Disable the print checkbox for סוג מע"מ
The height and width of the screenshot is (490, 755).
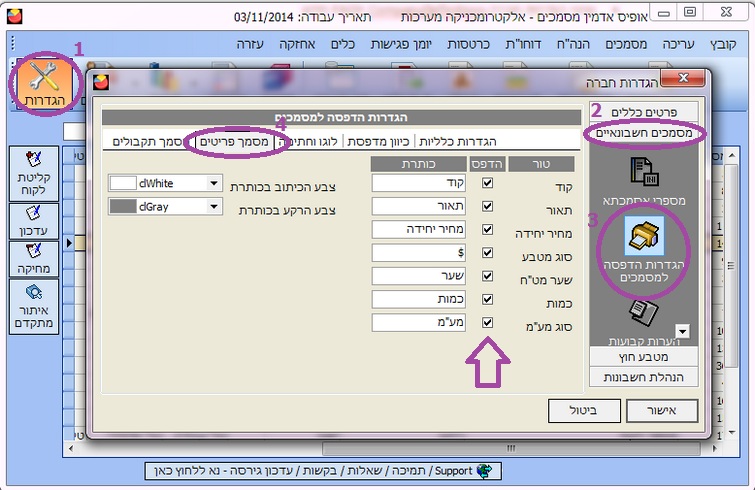coord(488,322)
